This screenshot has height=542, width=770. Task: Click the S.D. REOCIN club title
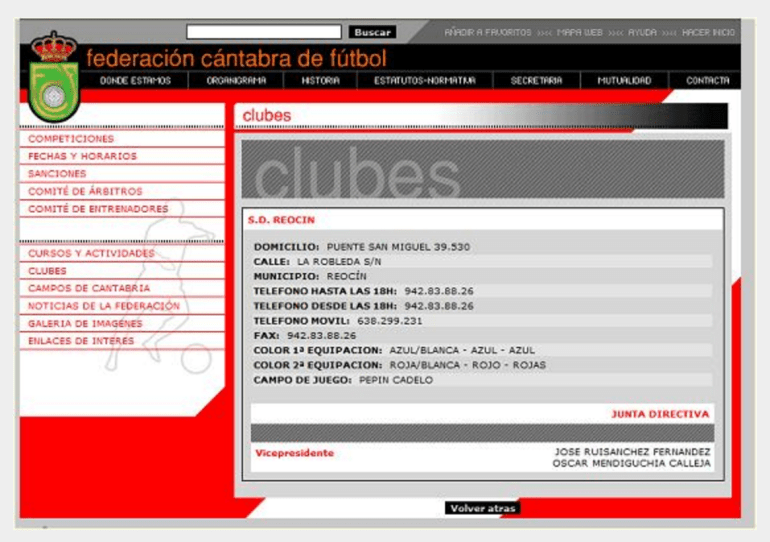[281, 220]
